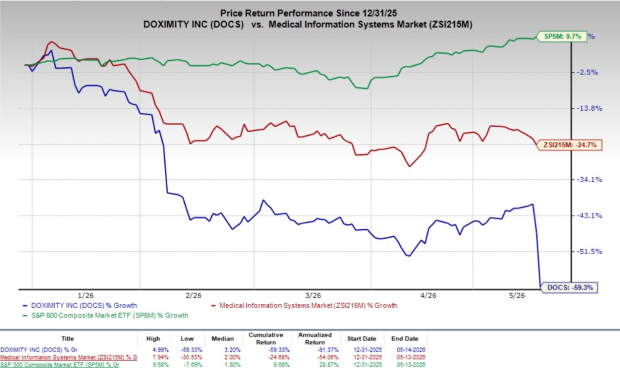Click SP5M row Median value 1.80%
620x368 pixels.
coord(233,364)
